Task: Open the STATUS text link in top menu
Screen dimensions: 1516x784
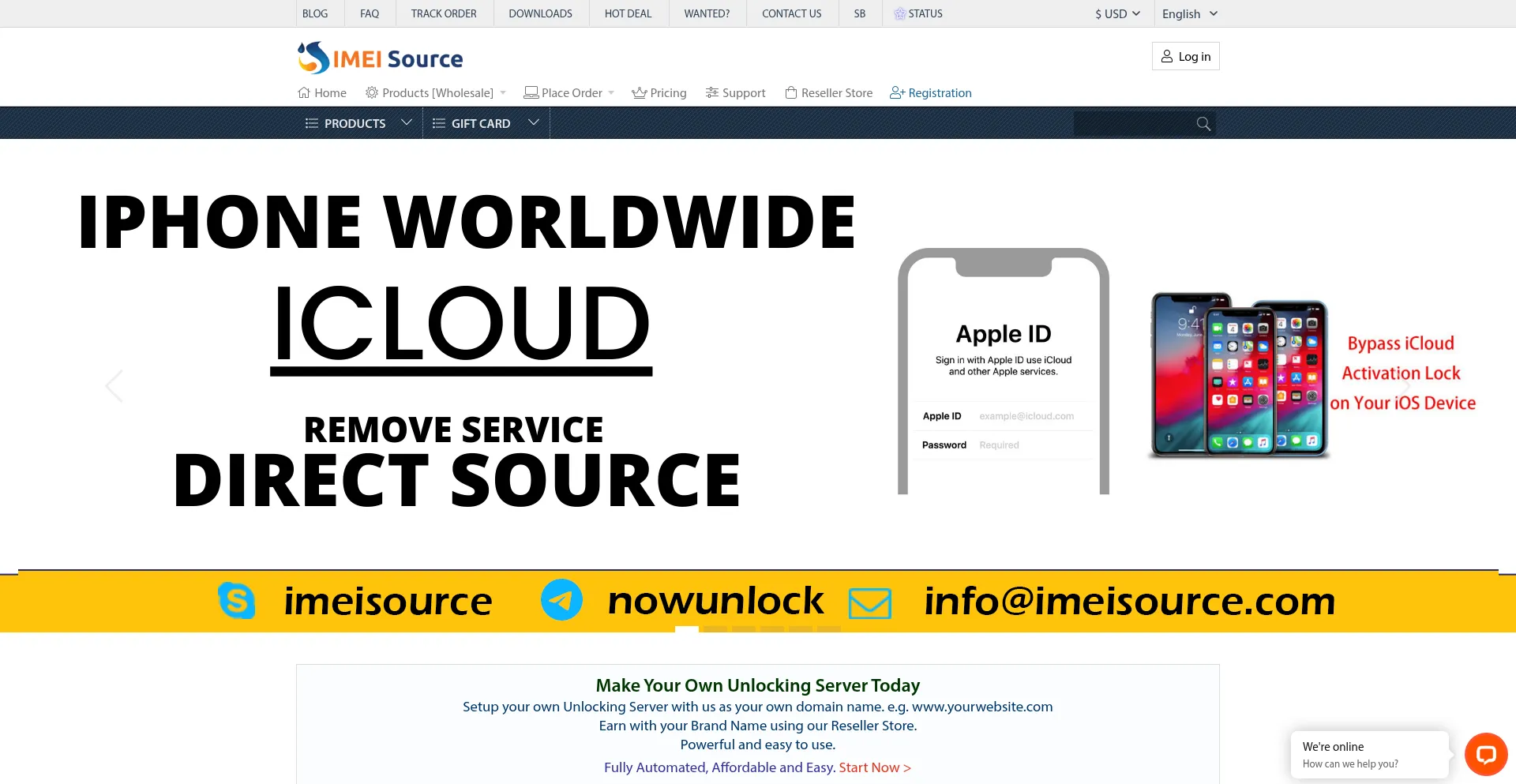Action: point(925,13)
